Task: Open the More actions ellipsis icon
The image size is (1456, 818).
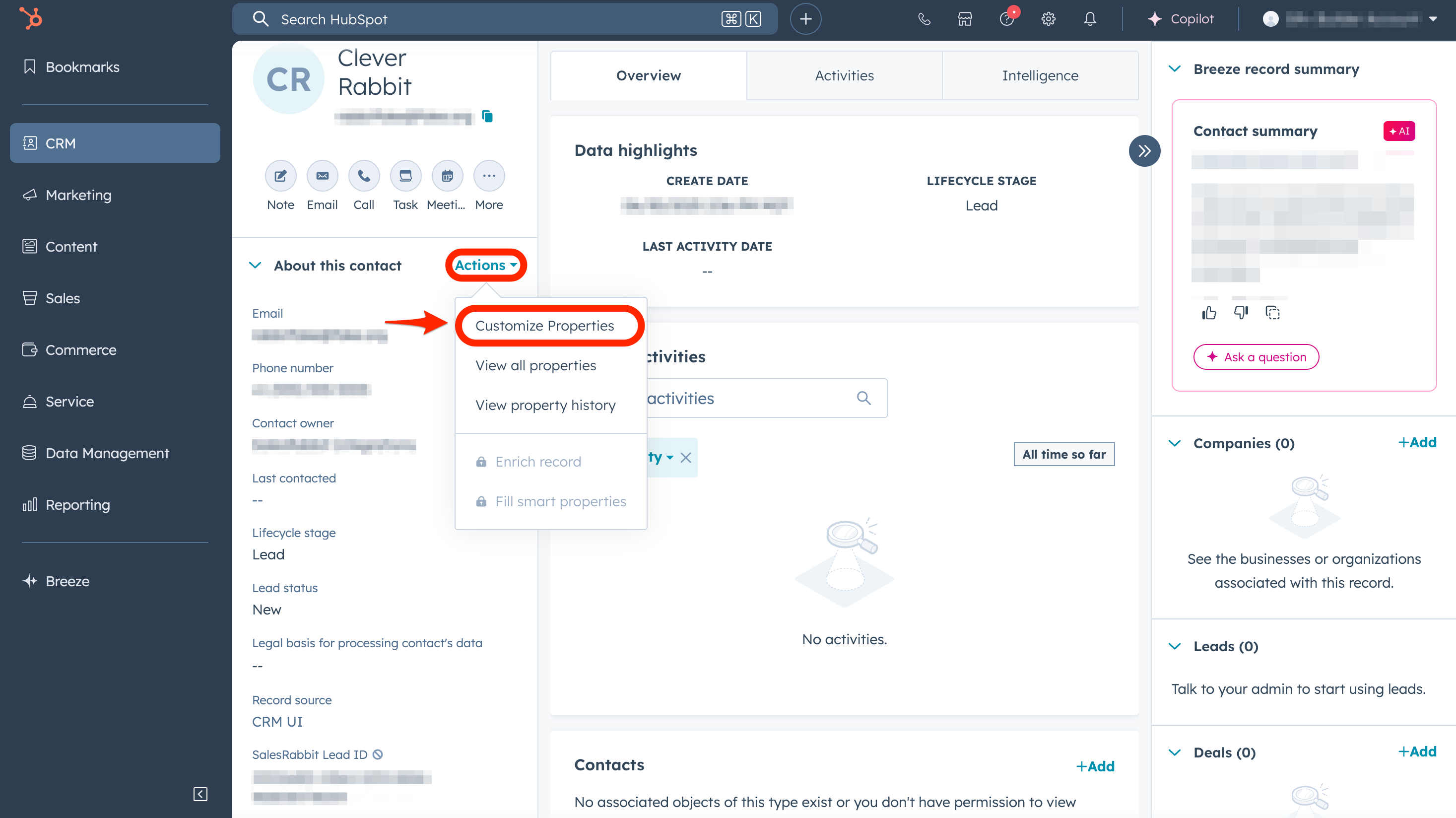Action: coord(489,176)
